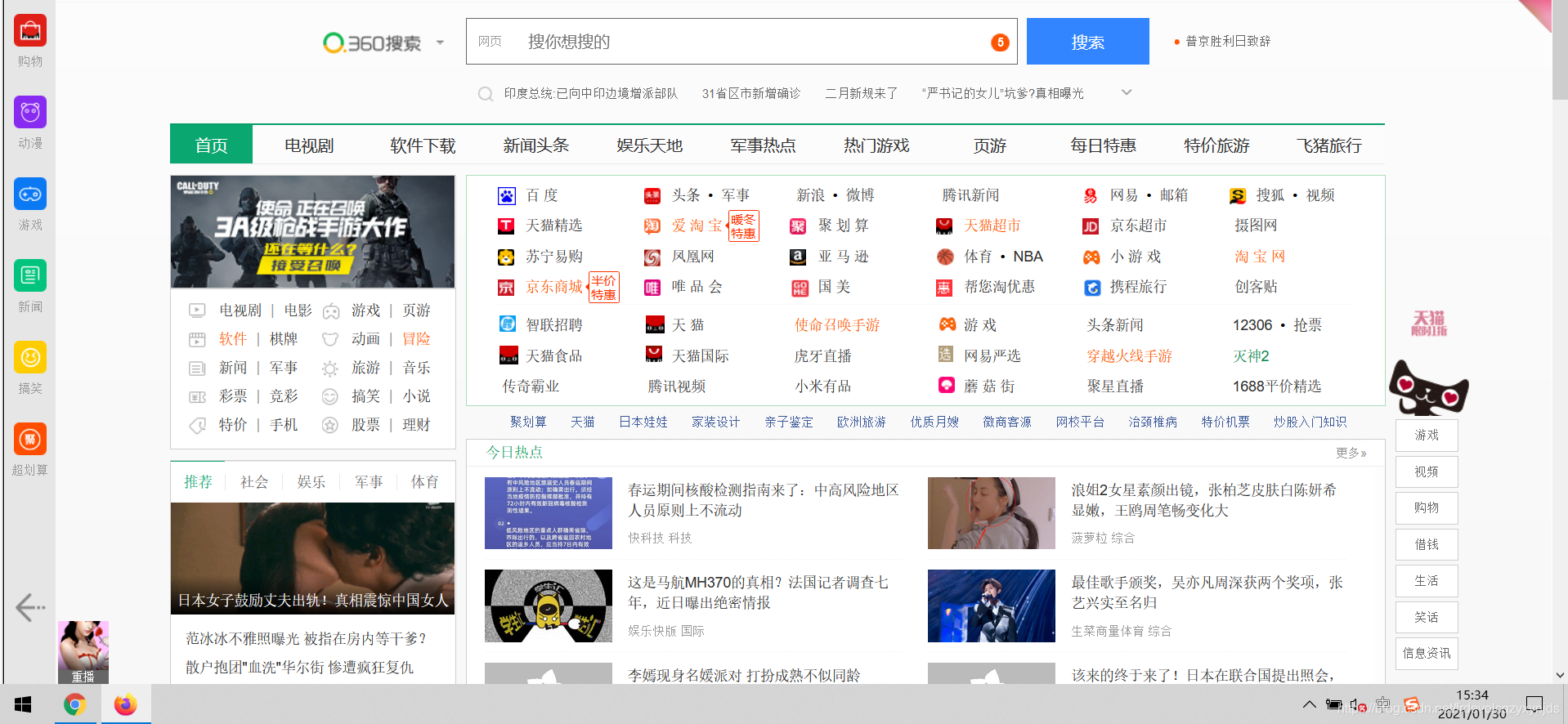Viewport: 1568px width, 724px height.
Task: Click the 体育 basketball icon
Action: click(945, 257)
